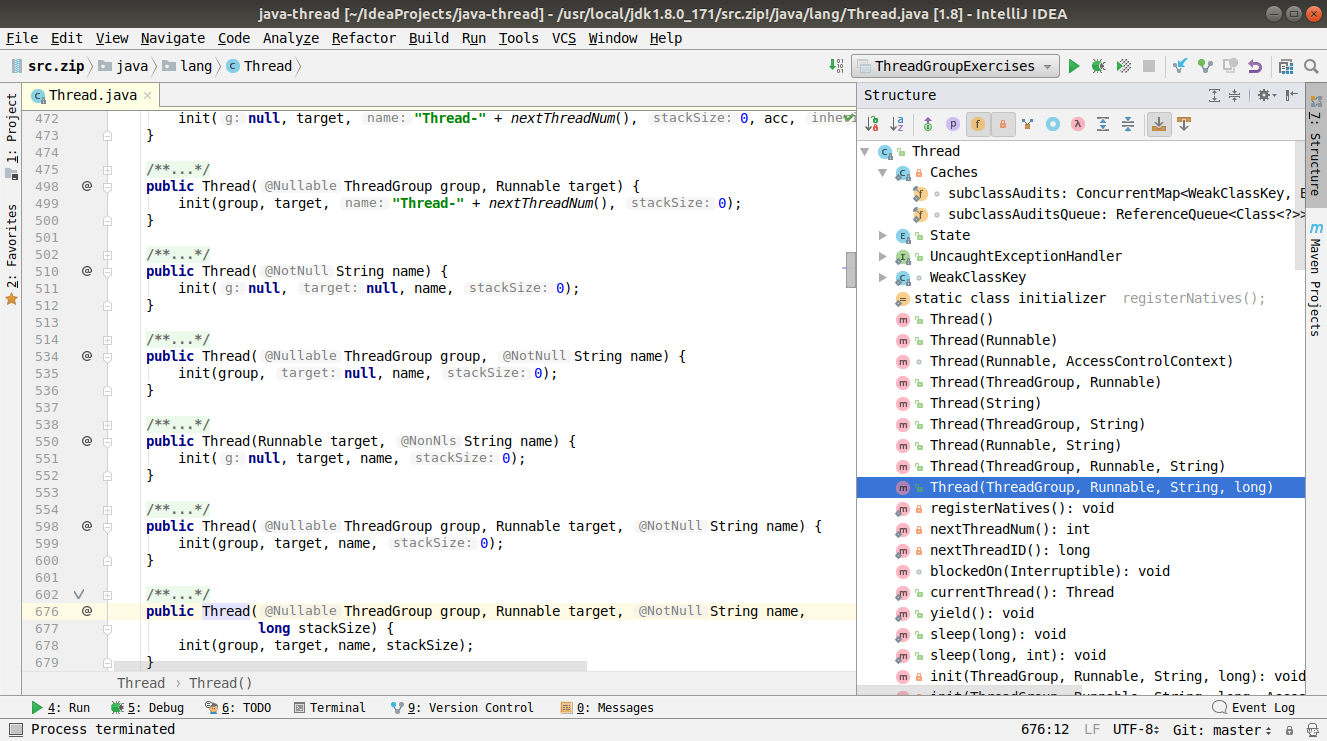Select Thread(ThreadGroup, Runnable, String, long) constructor
The width and height of the screenshot is (1327, 741).
click(1081, 487)
